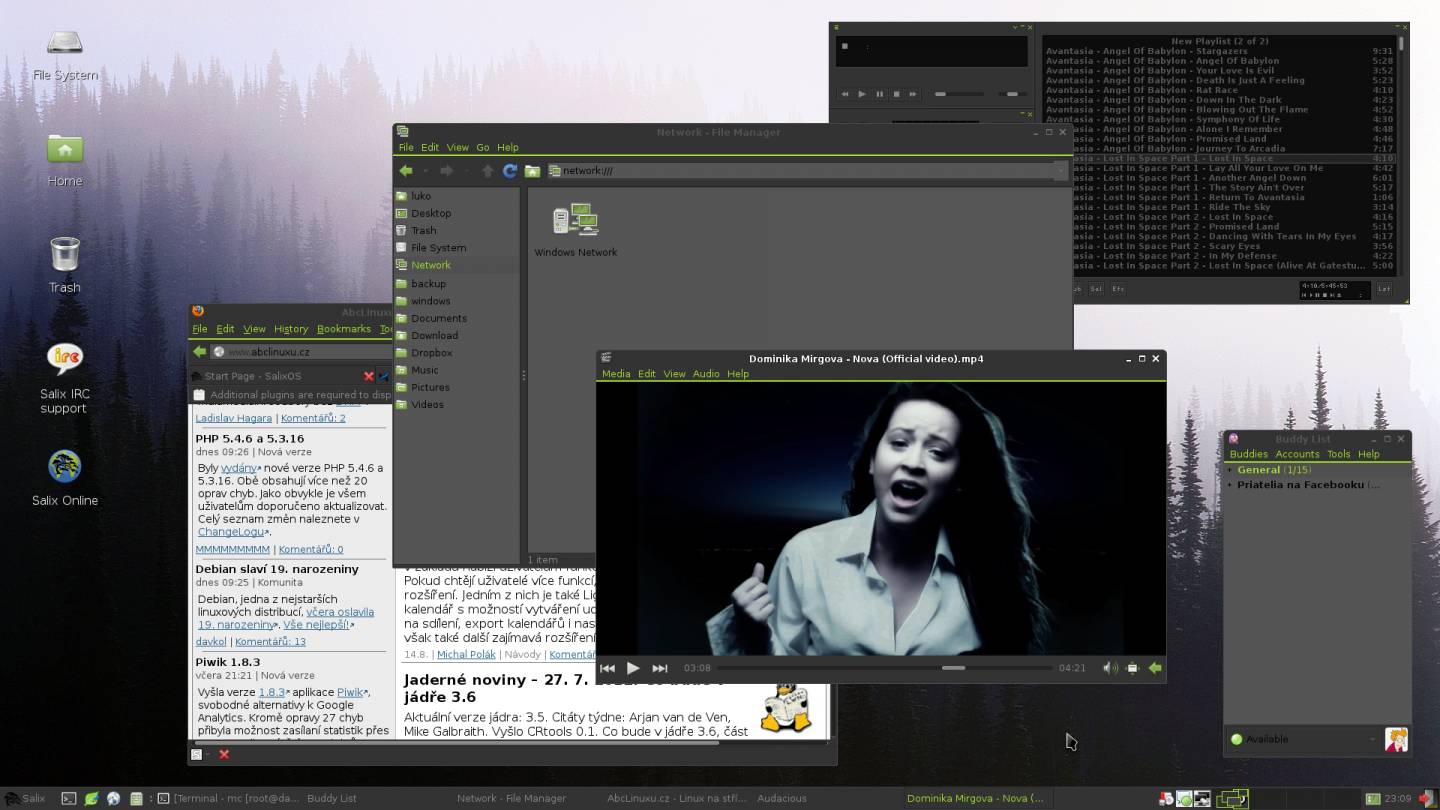Screen dimensions: 1440x810
Task: Open the Windows Network icon
Action: coord(576,230)
